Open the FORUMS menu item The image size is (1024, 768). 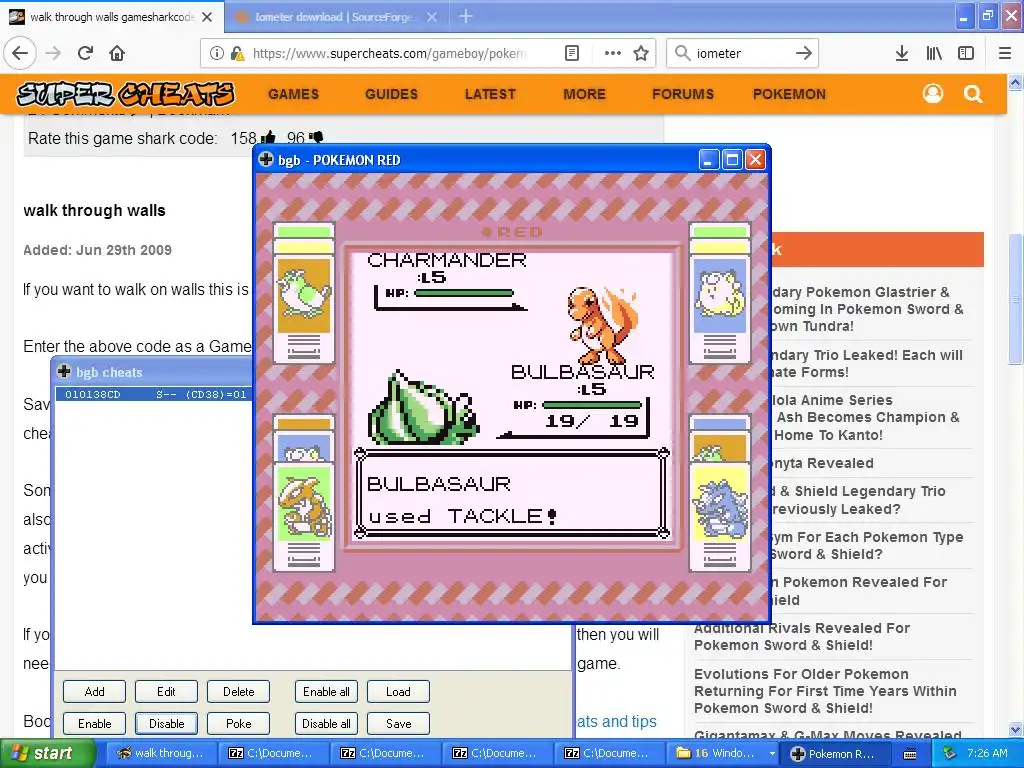pyautogui.click(x=682, y=94)
